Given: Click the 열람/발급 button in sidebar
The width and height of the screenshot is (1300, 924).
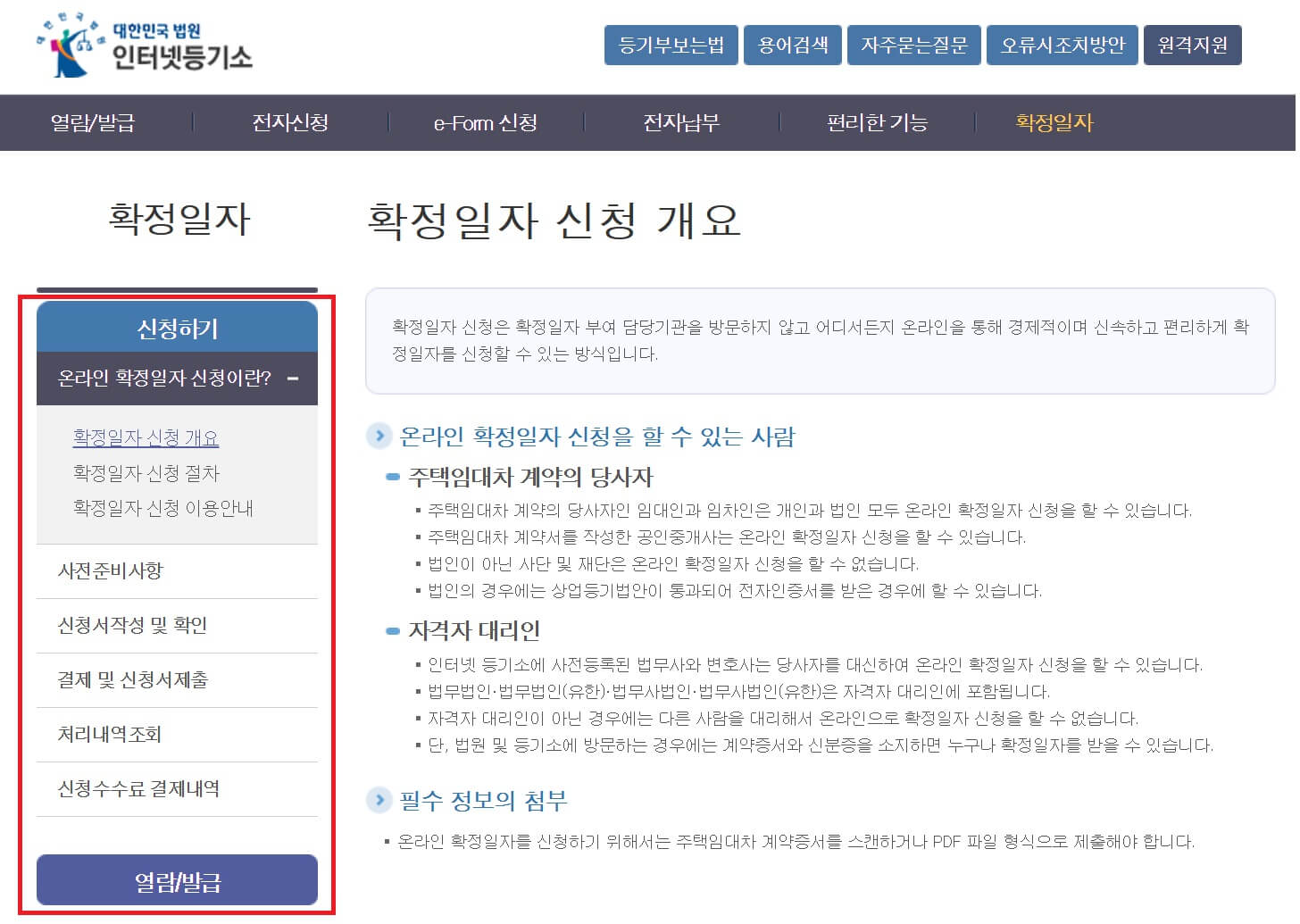Looking at the screenshot, I should click(176, 879).
